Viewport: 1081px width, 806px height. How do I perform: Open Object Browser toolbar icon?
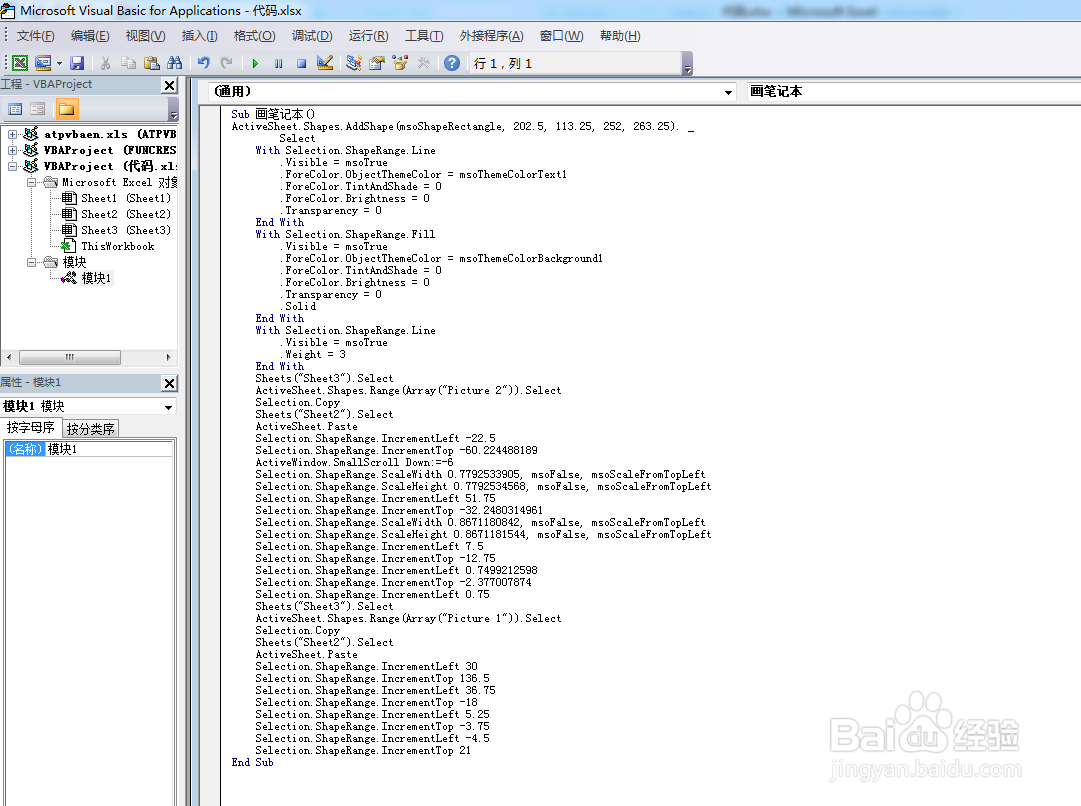coord(400,63)
